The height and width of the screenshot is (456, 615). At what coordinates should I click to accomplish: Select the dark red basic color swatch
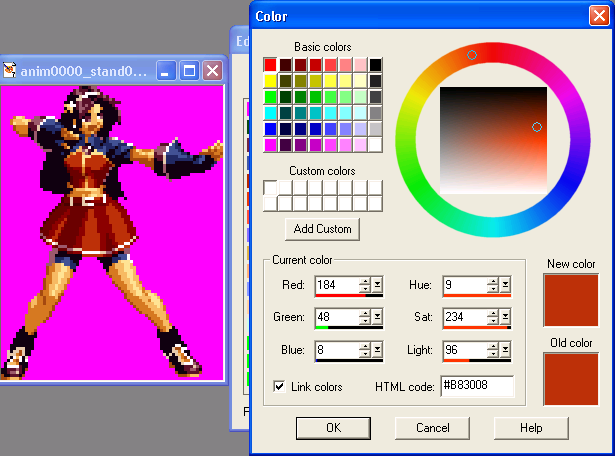[x=300, y=65]
